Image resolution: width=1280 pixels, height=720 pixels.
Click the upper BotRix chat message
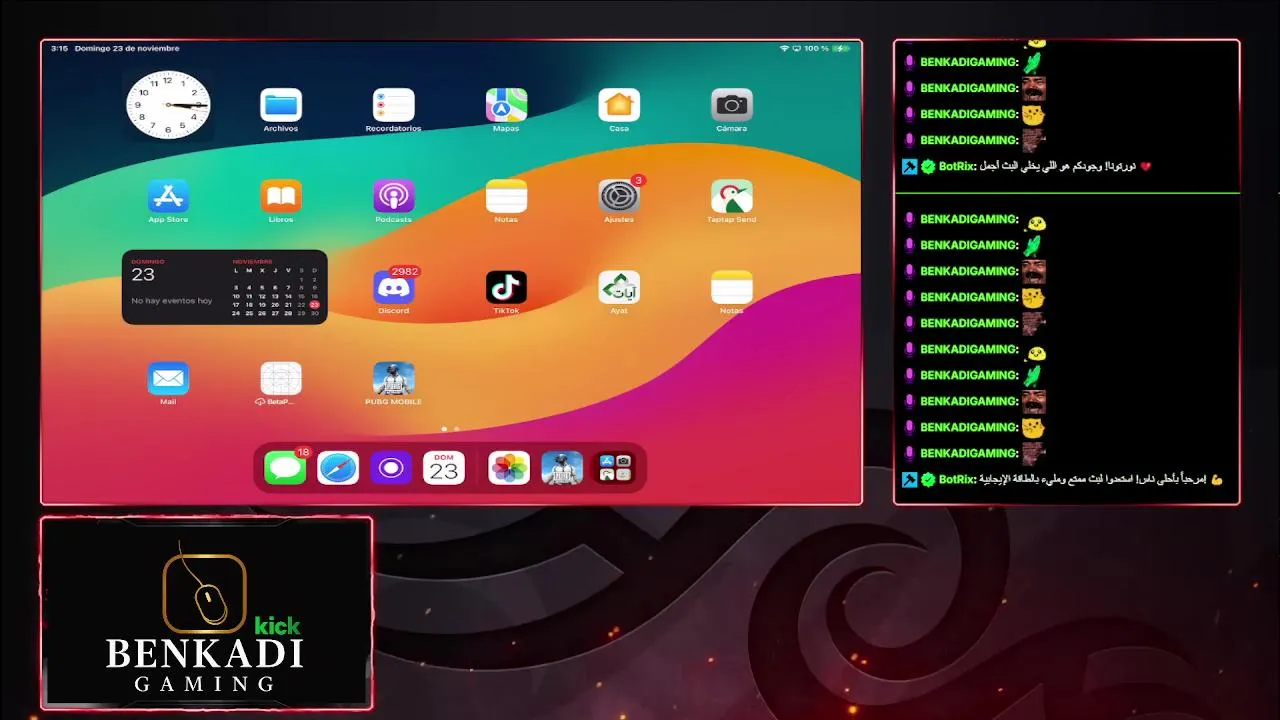coord(1026,166)
